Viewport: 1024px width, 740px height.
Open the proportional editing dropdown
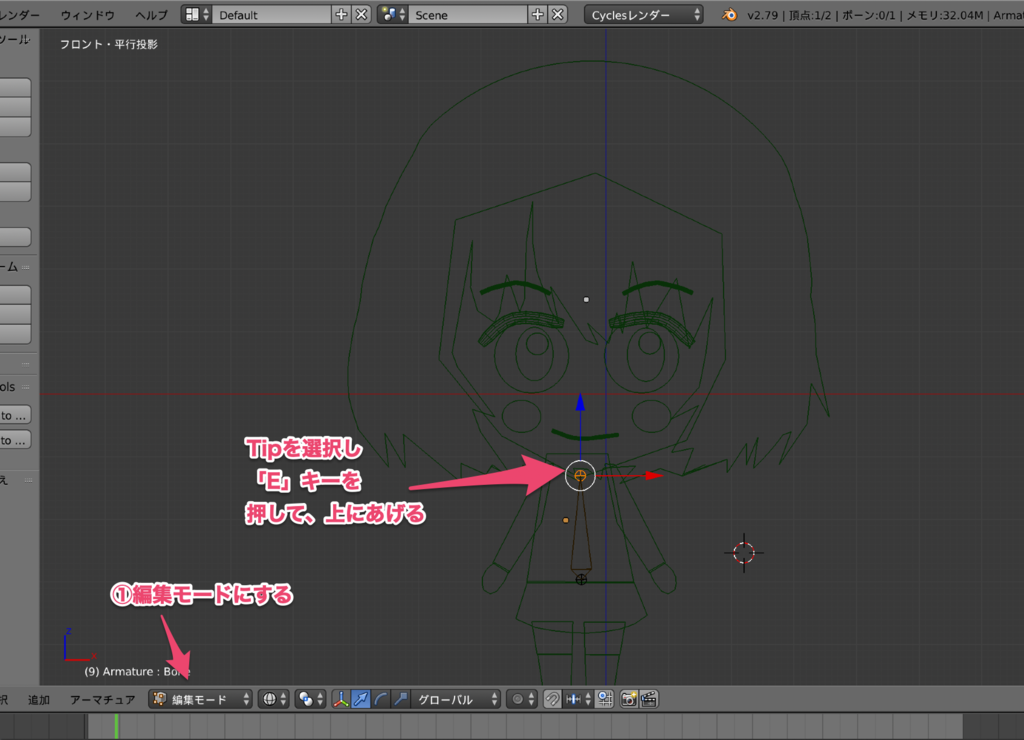522,700
